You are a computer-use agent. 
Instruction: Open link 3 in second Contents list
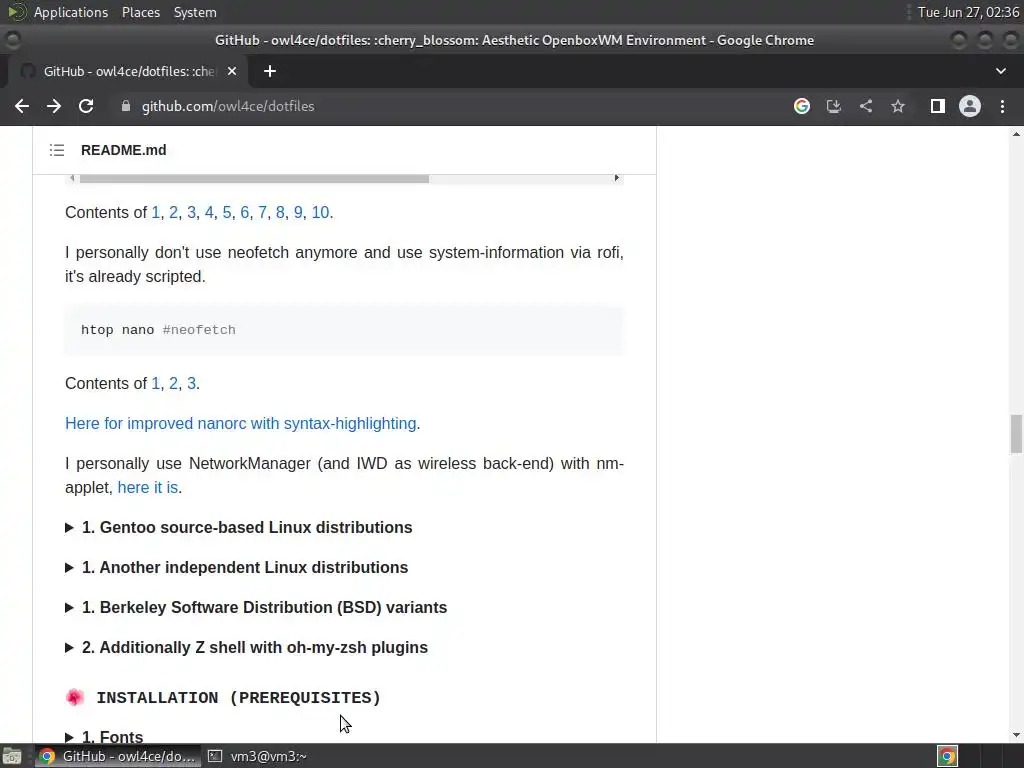pyautogui.click(x=191, y=383)
